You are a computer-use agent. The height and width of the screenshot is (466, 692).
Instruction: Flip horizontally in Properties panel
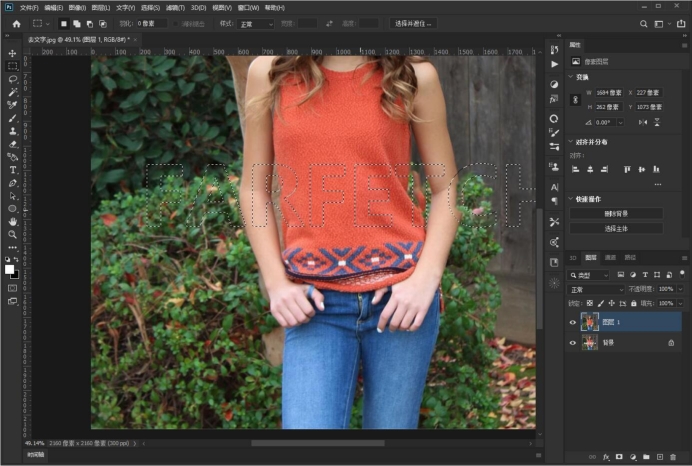pyautogui.click(x=643, y=122)
